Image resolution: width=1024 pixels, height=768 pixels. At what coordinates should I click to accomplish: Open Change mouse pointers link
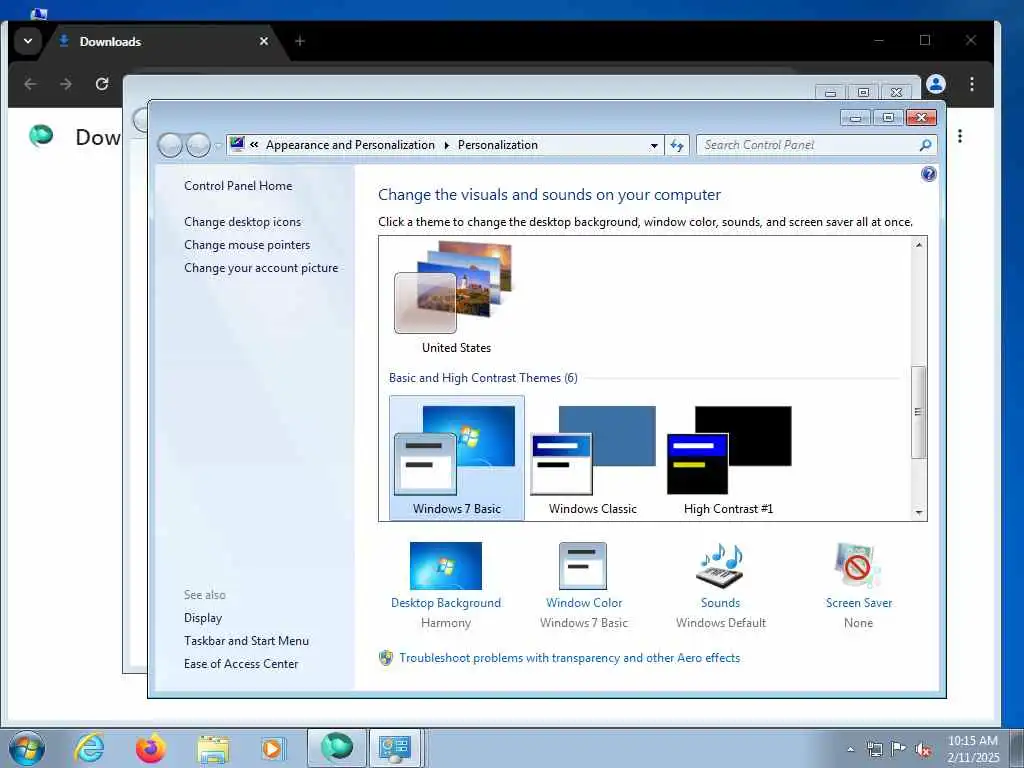click(x=247, y=244)
